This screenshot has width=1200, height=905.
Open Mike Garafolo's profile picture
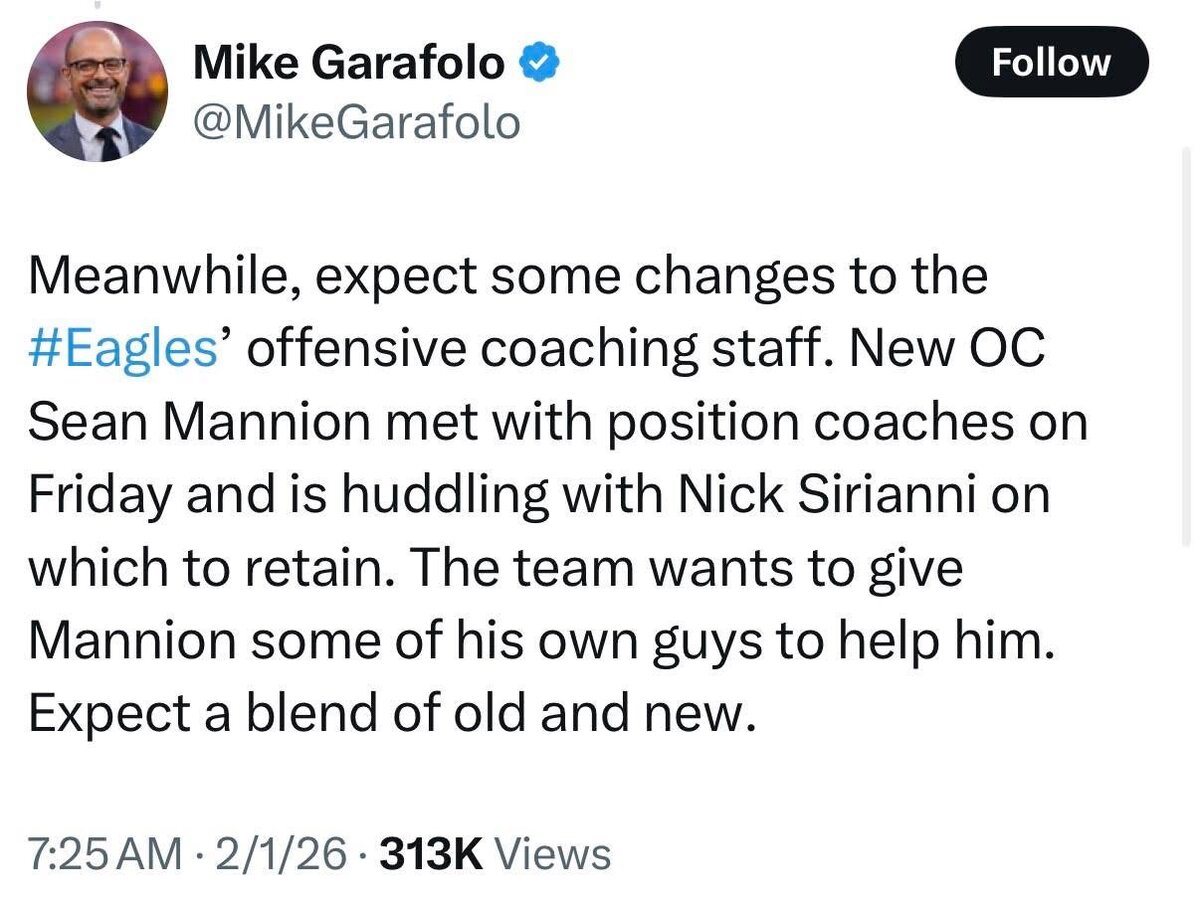point(96,92)
